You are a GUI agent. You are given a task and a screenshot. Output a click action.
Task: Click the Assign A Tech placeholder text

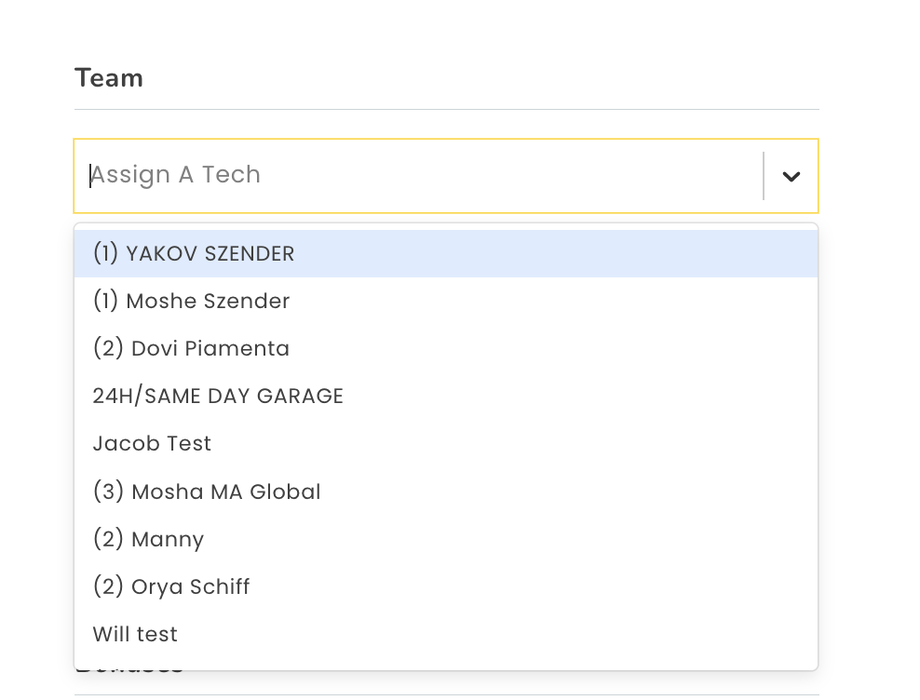click(x=177, y=175)
